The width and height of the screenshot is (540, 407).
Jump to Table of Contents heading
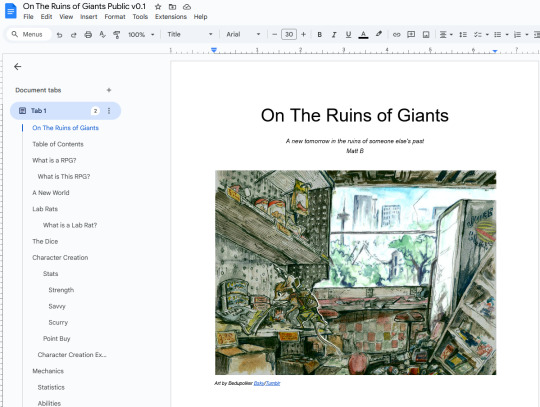click(x=58, y=144)
